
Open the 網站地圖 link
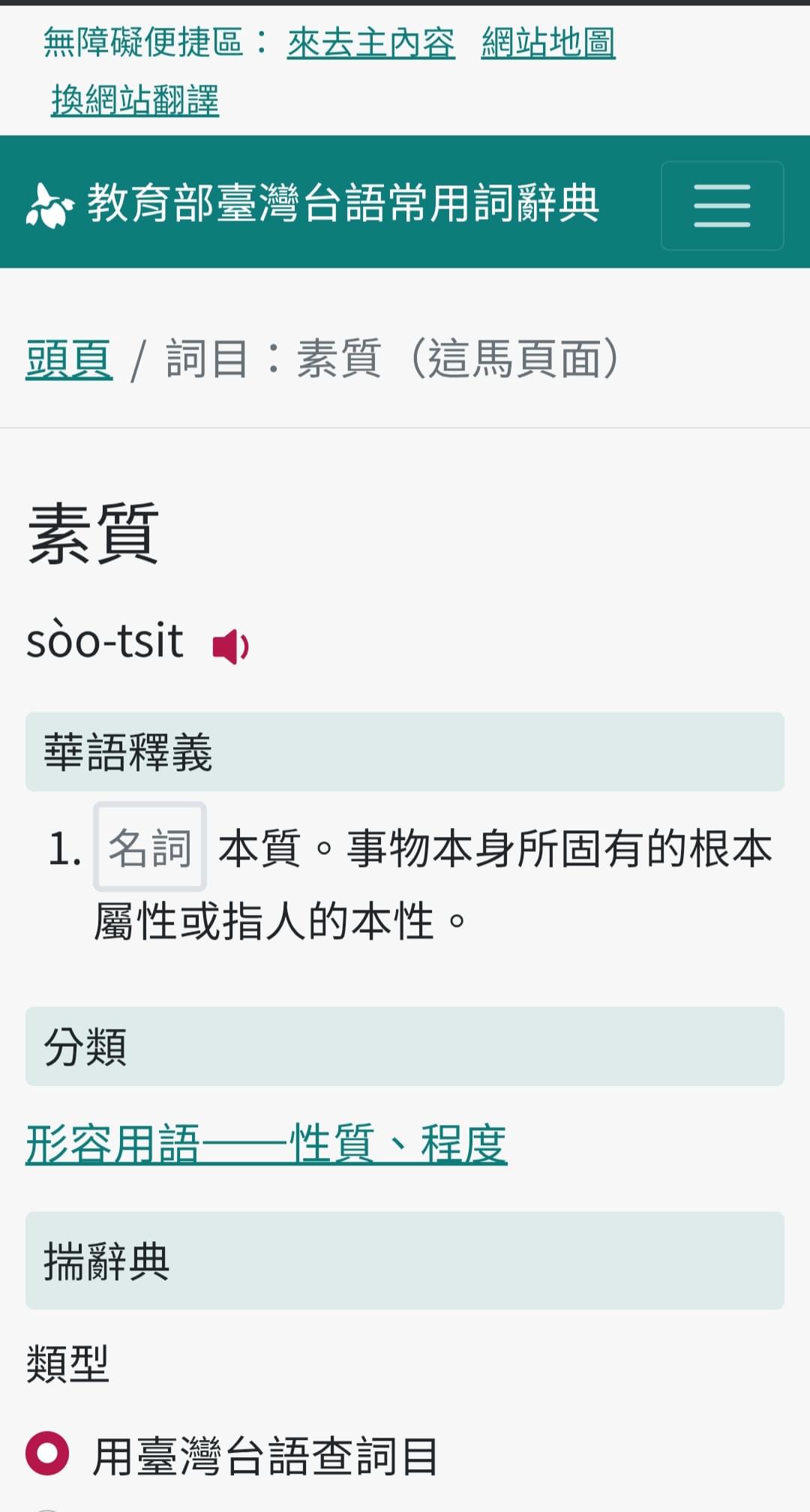point(548,43)
